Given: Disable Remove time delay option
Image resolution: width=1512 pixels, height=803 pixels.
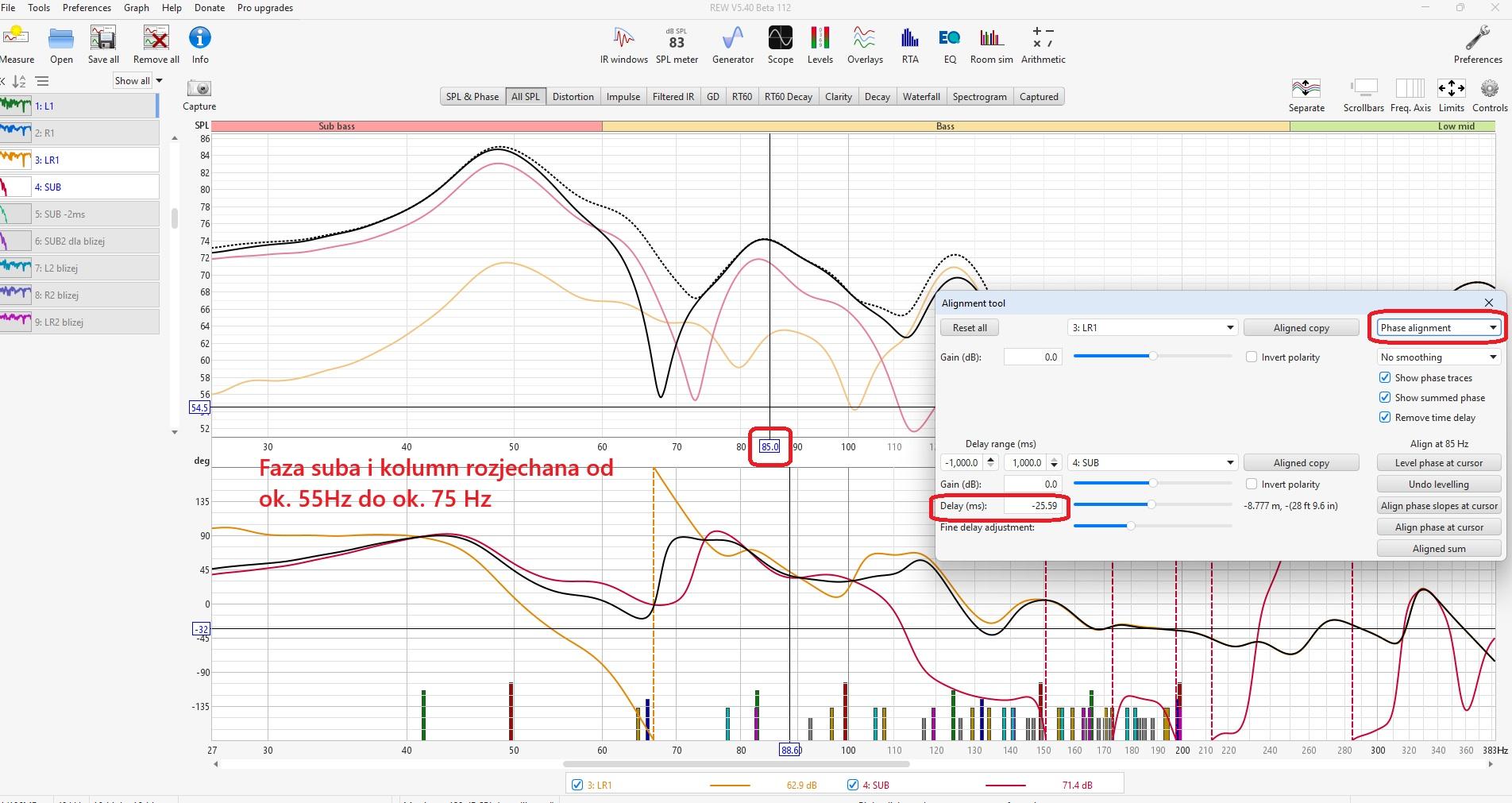Looking at the screenshot, I should [1385, 418].
